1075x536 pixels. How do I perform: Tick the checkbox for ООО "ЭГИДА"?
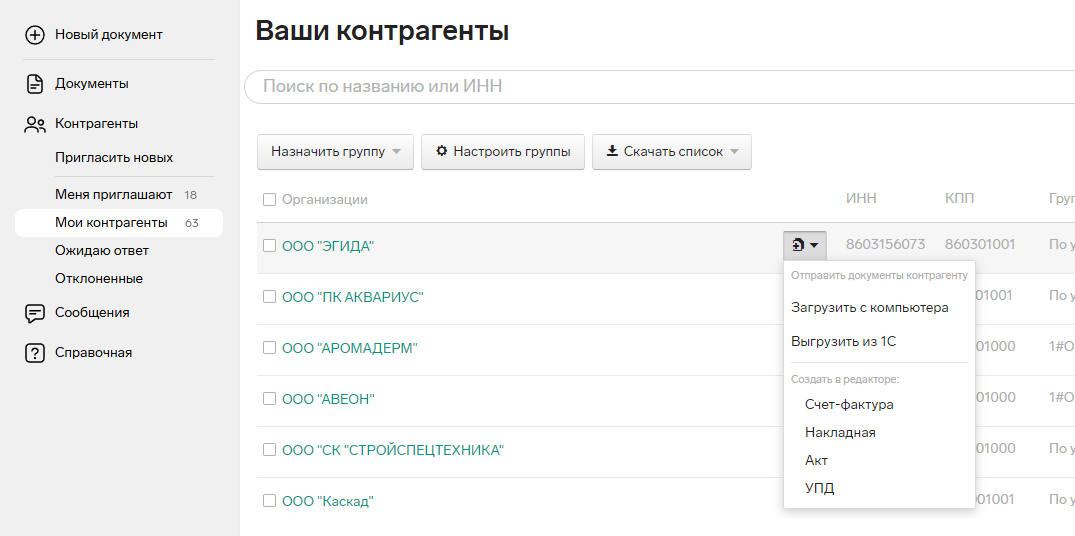[x=269, y=246]
